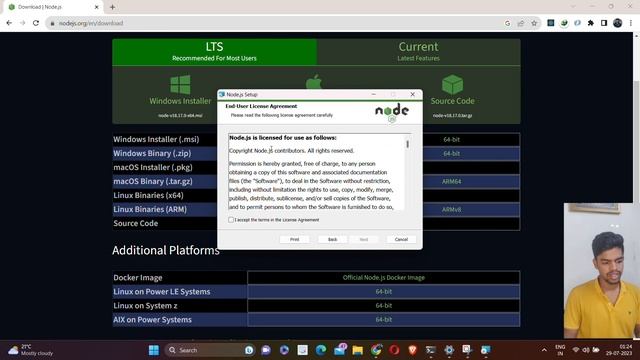
Task: Click the Linux Binaries (x64) row label
Action: click(x=149, y=196)
